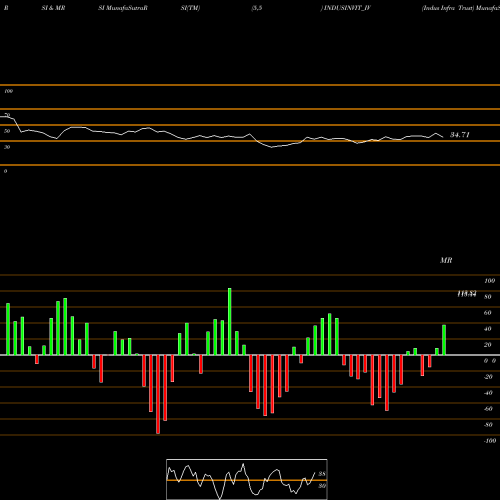Click the SI & MR header label

pyautogui.click(x=53, y=8)
